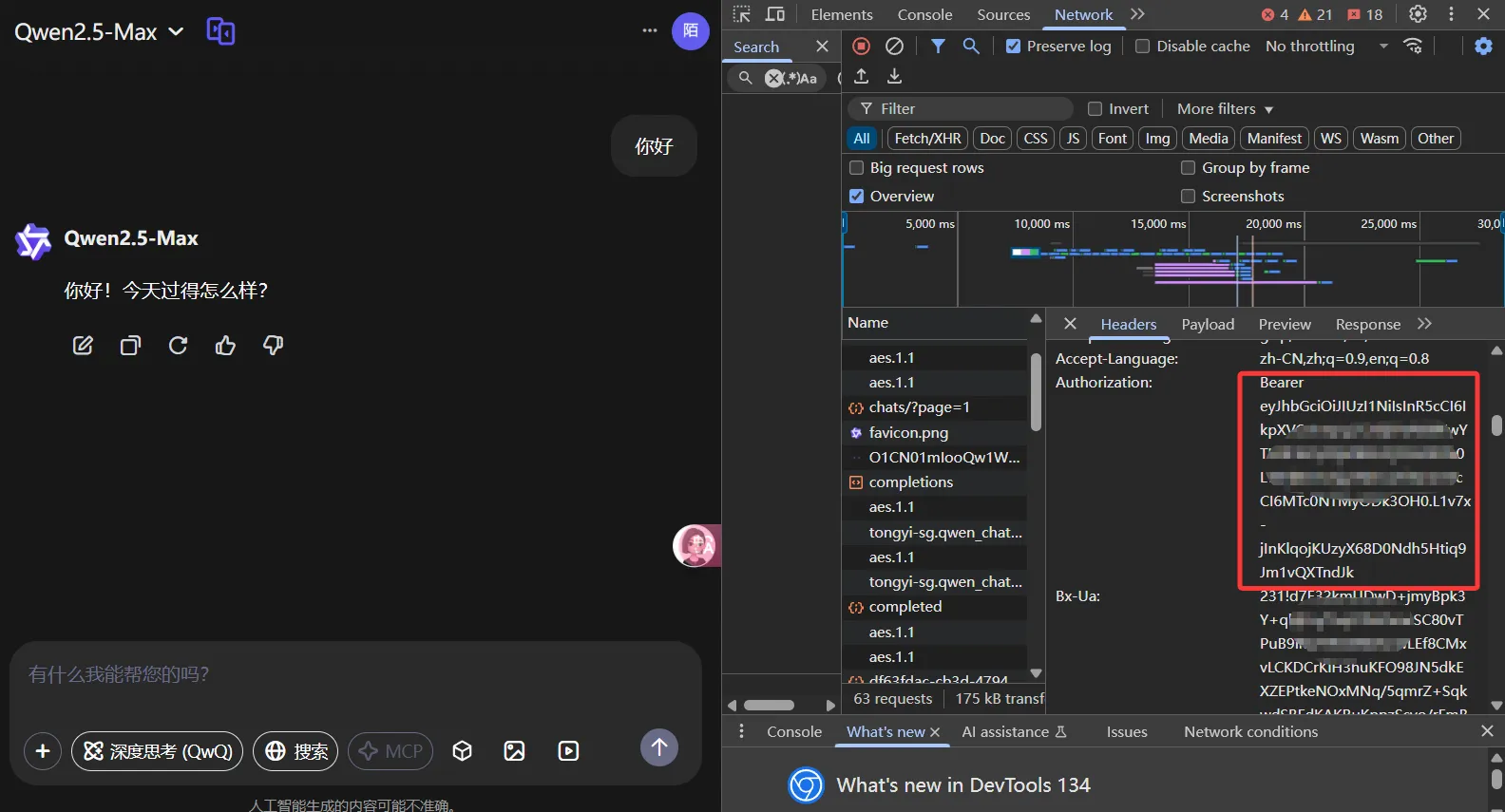Give the response a thumbs up
This screenshot has height=812, width=1505.
(x=225, y=346)
